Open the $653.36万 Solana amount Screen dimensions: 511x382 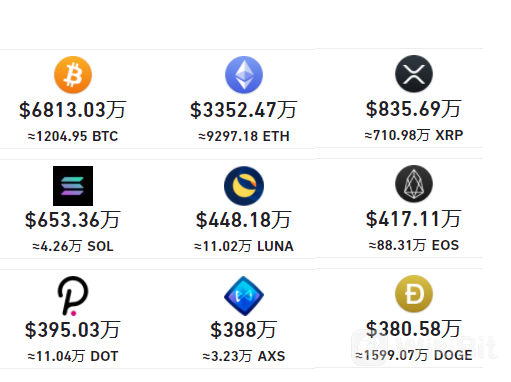point(73,220)
